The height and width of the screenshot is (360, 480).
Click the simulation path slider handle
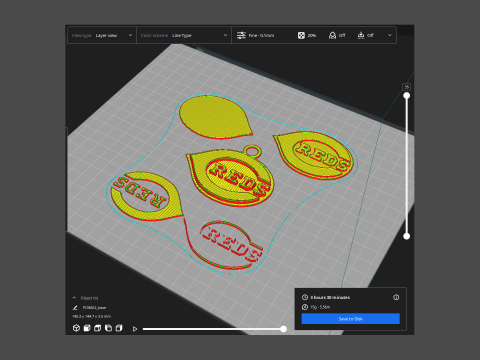click(283, 329)
